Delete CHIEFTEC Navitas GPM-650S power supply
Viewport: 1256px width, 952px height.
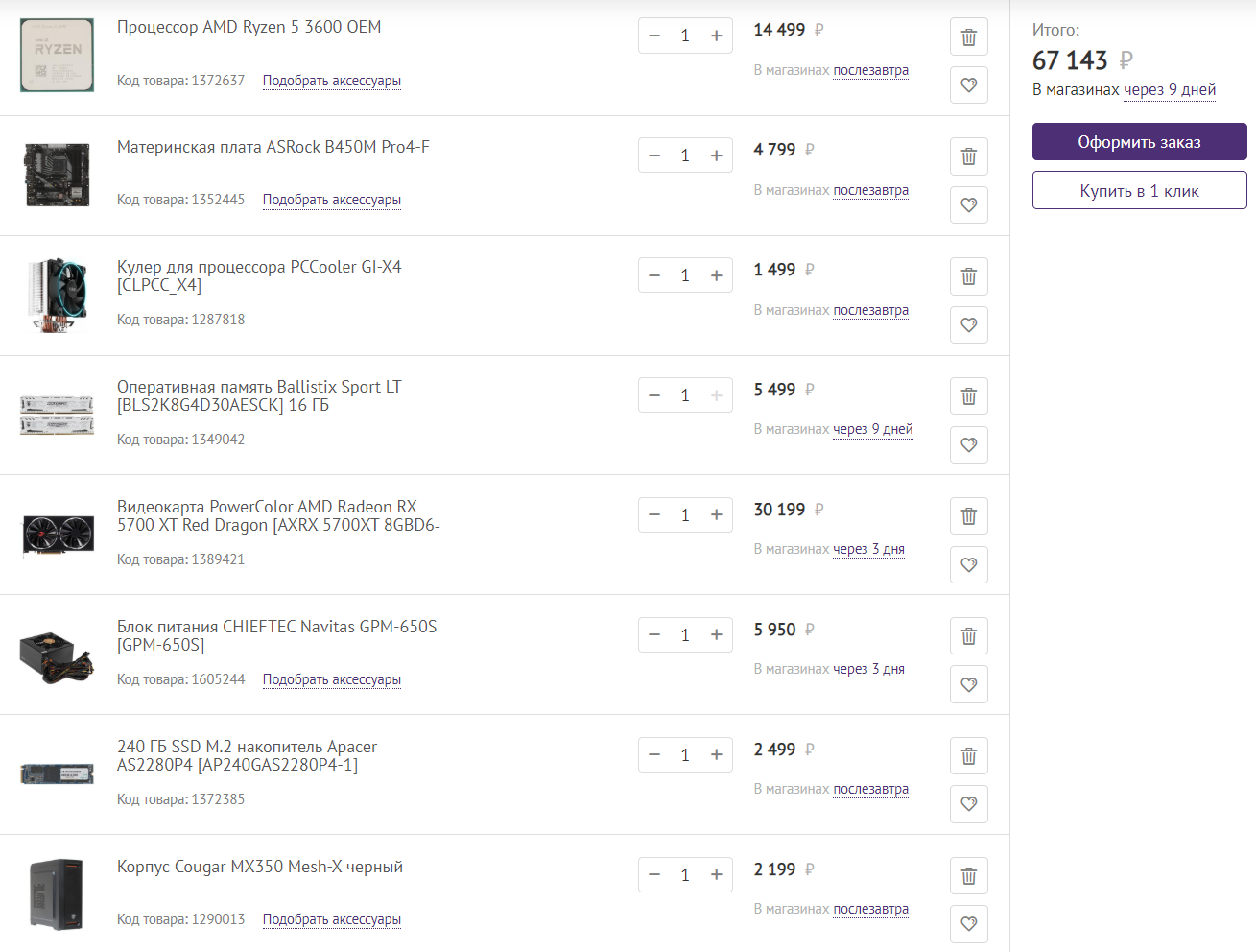coord(969,636)
